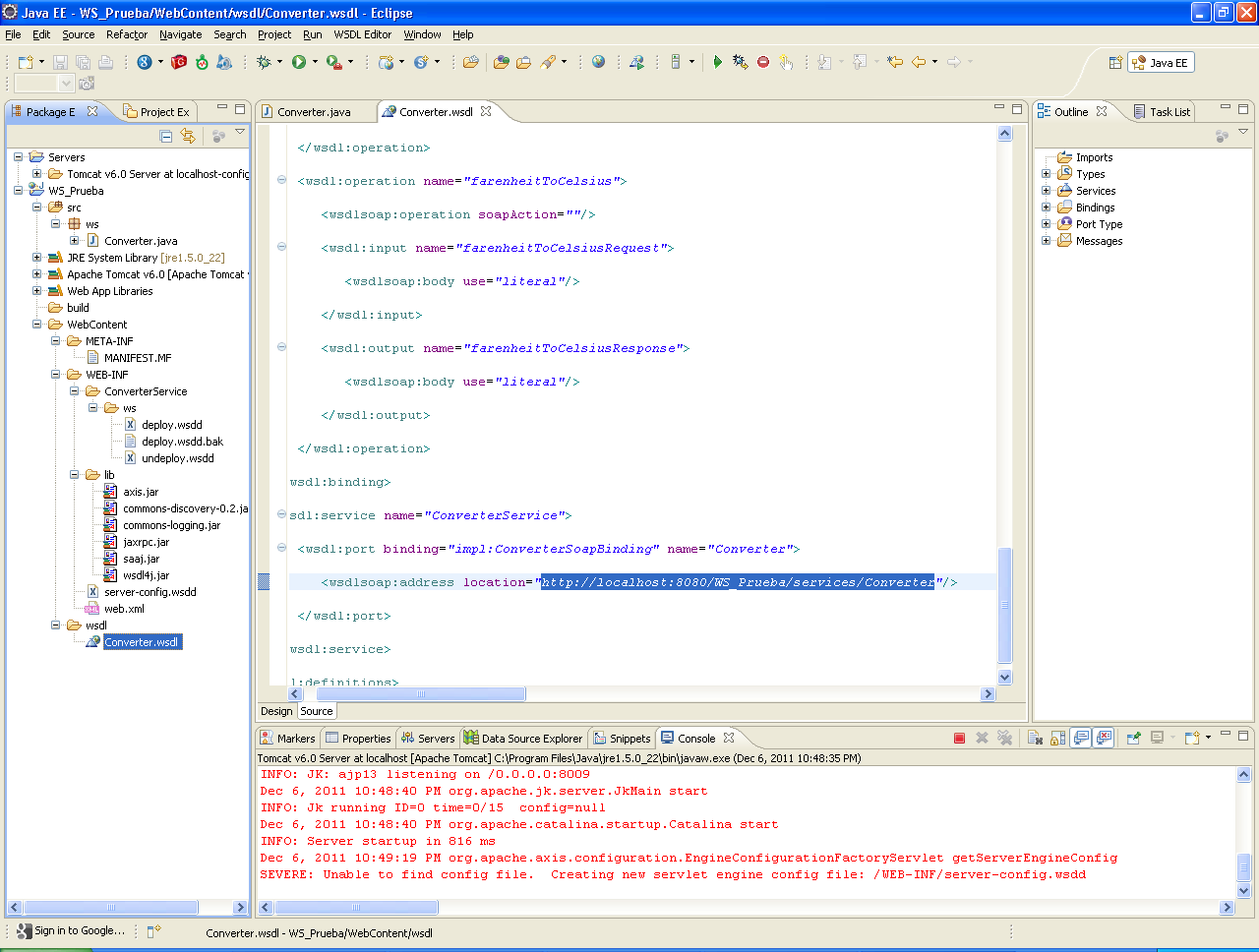Switch to Project Explorer tab
Image resolution: width=1259 pixels, height=952 pixels.
pos(156,112)
